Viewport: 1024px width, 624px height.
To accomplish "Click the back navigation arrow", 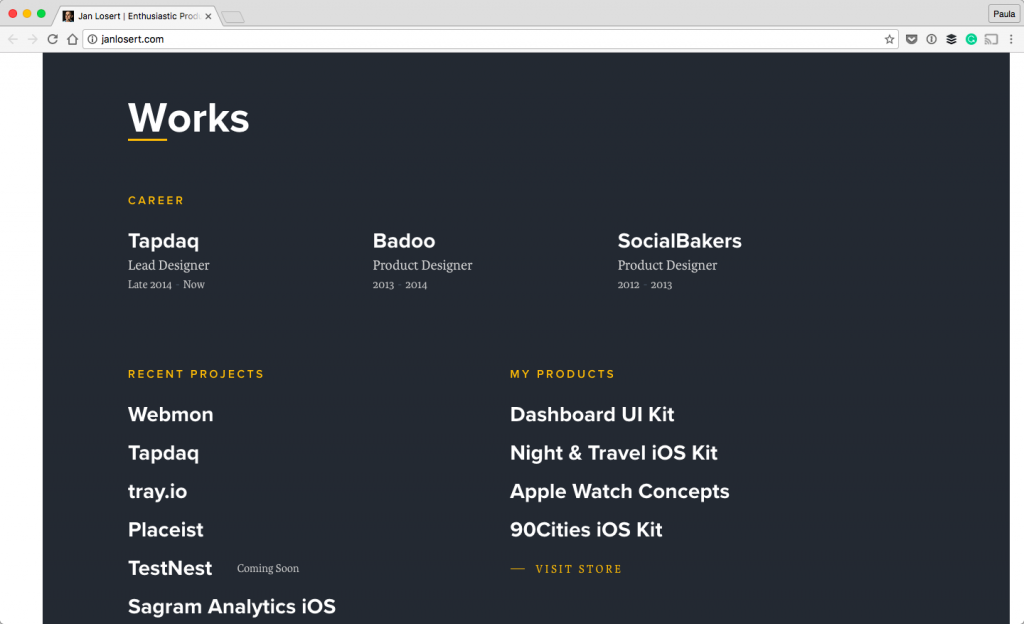I will coord(13,39).
